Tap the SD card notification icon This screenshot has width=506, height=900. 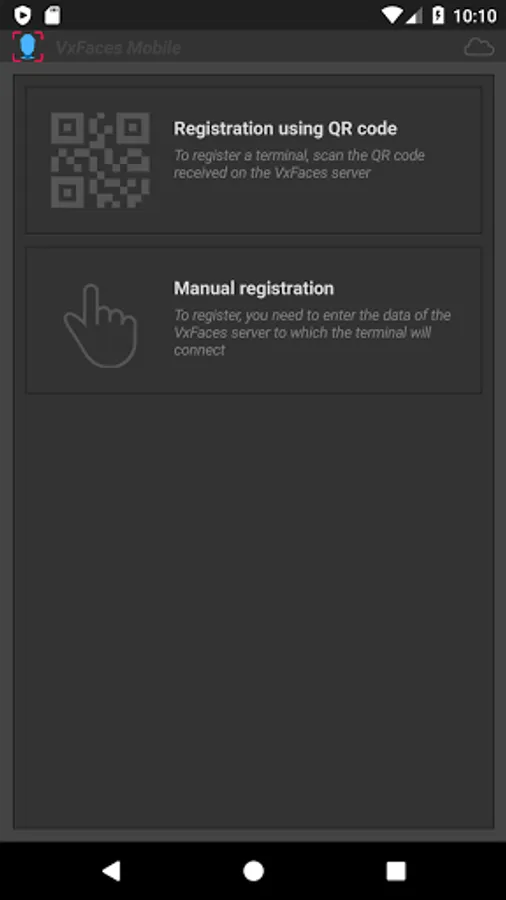coord(52,15)
